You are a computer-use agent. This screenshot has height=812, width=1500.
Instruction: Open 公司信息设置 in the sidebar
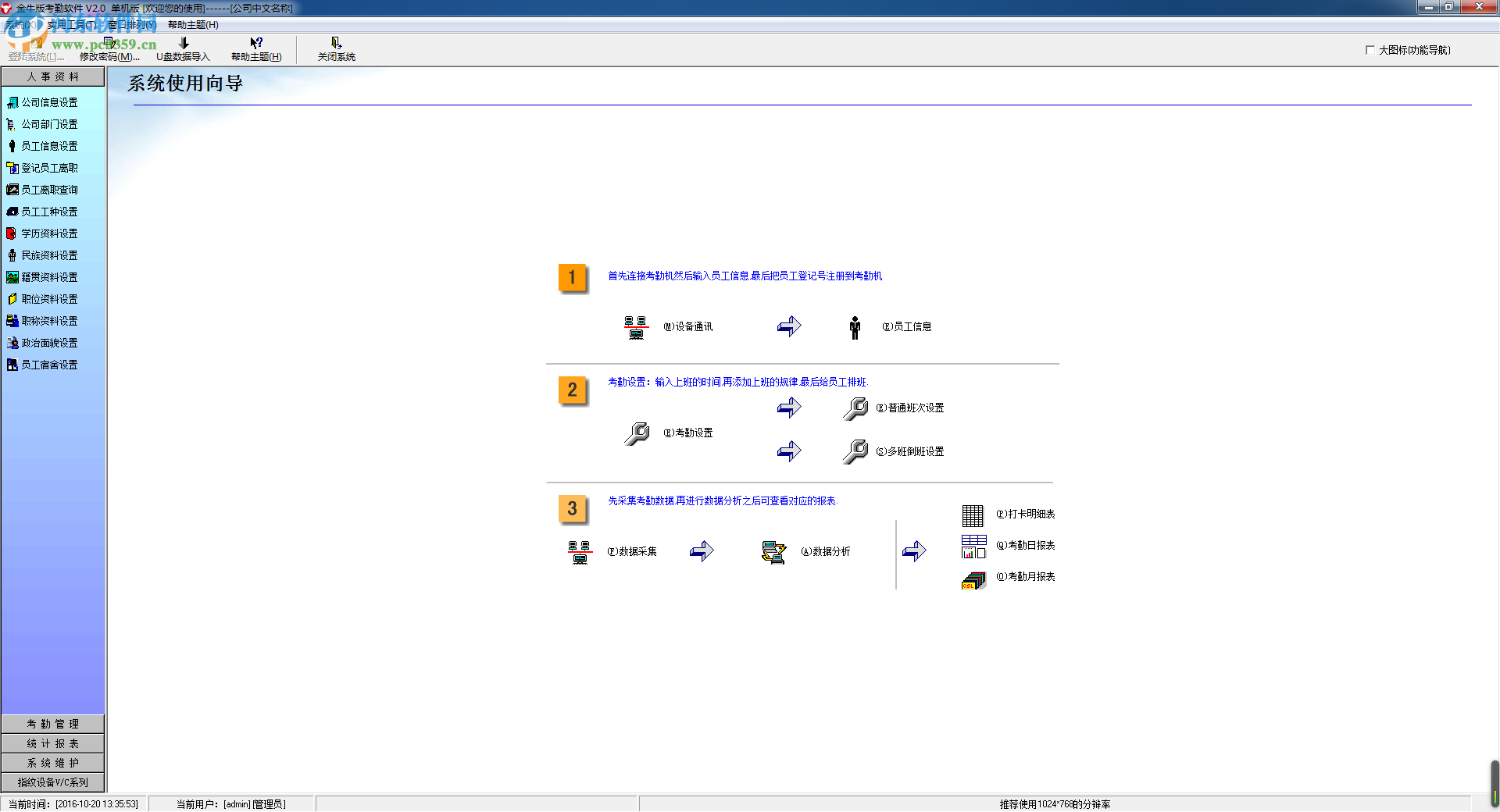click(43, 102)
